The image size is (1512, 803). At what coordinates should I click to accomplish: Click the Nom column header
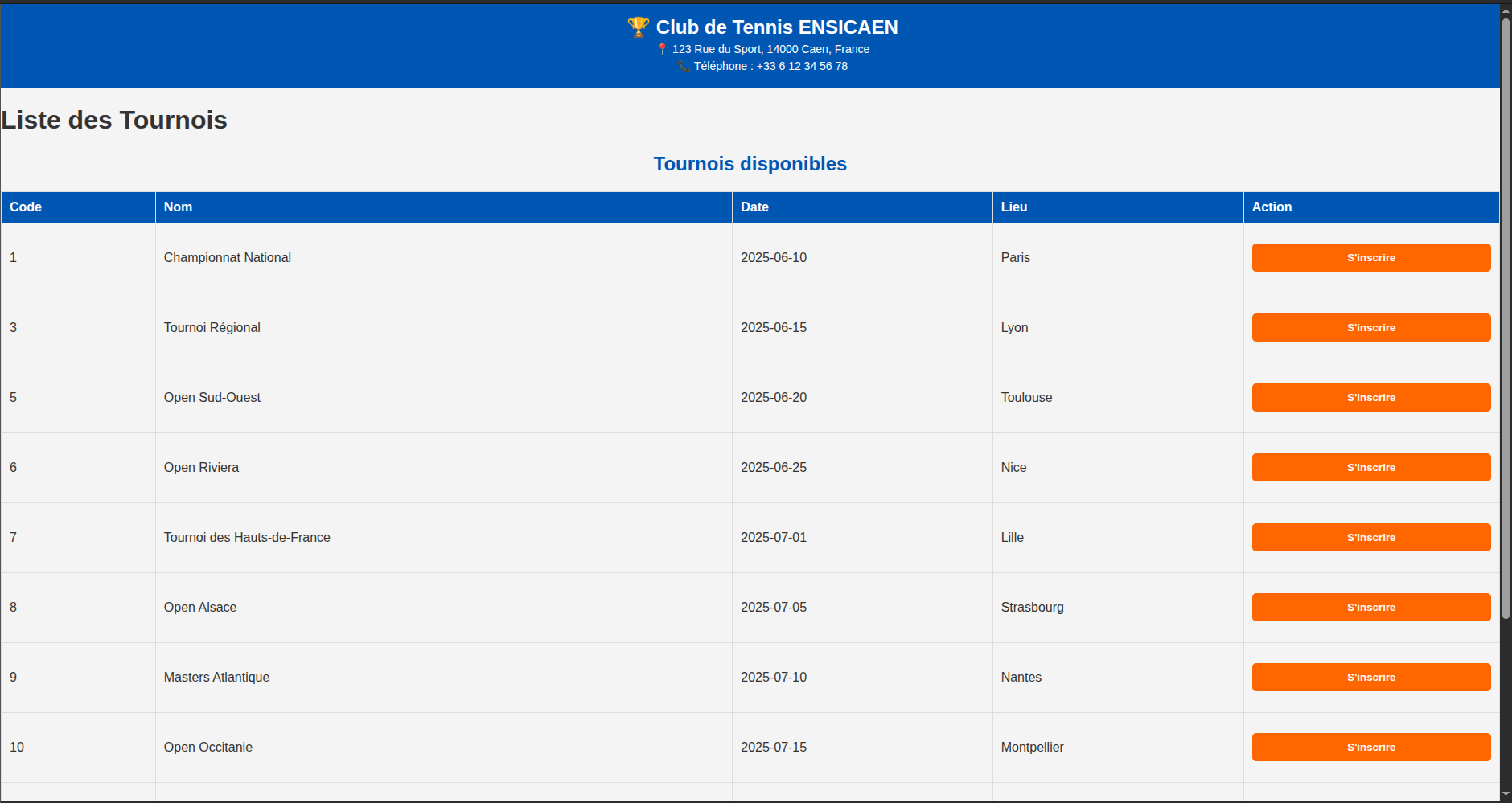click(178, 207)
